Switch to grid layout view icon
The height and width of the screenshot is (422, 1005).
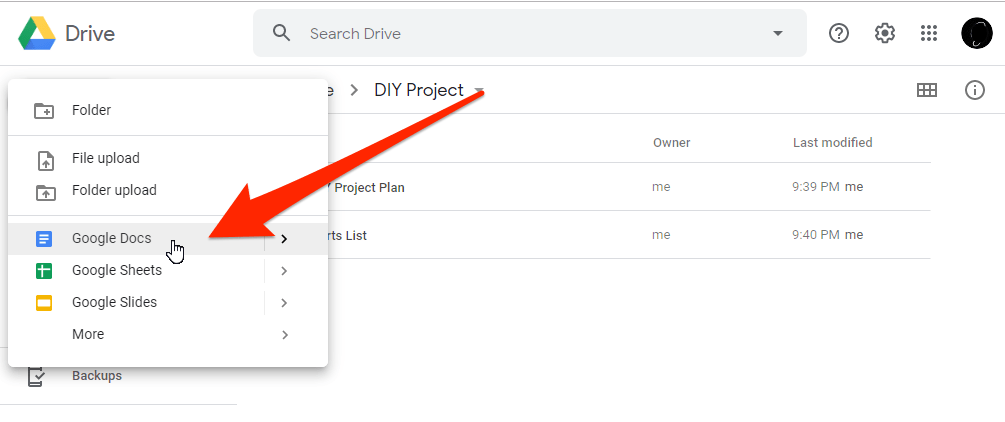point(927,90)
